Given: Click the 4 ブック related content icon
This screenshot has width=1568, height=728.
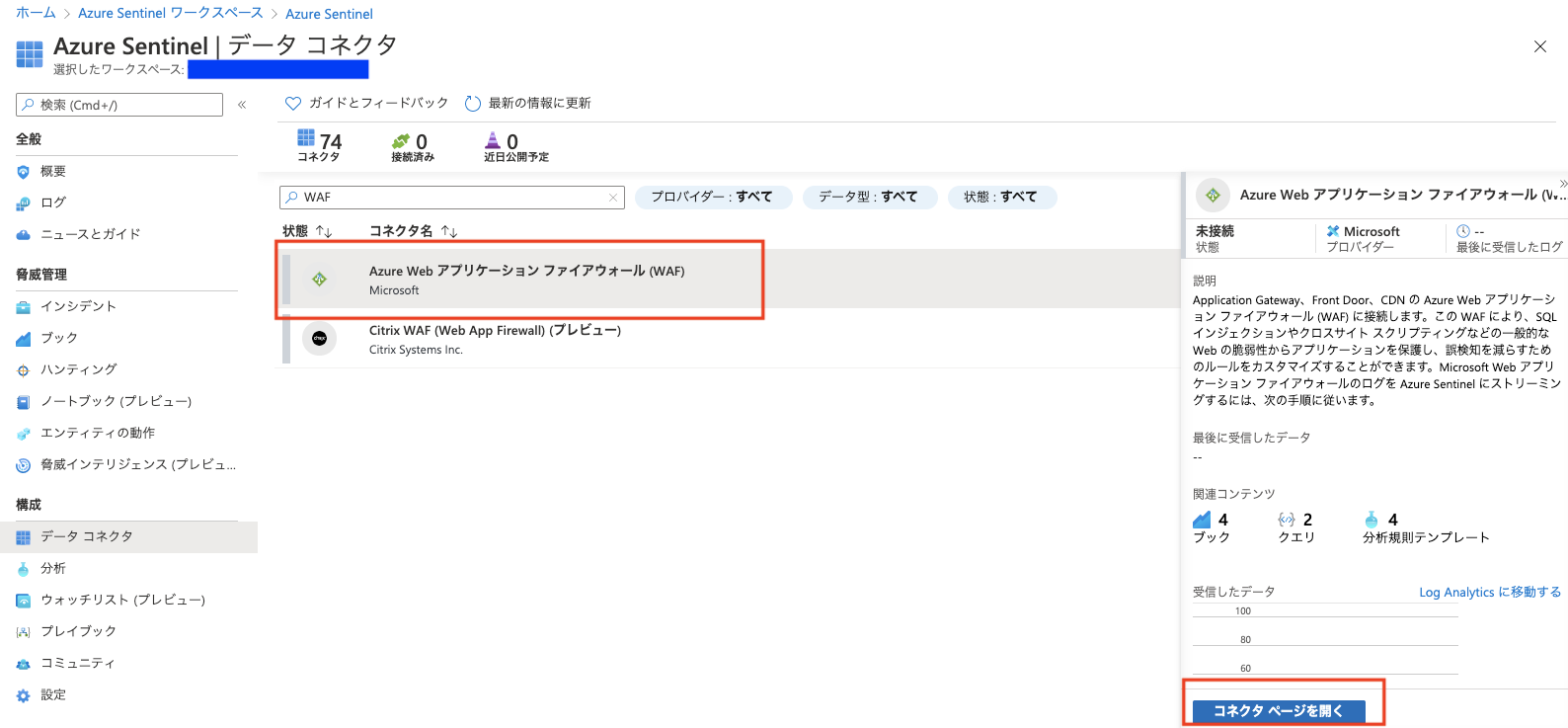Looking at the screenshot, I should (x=1202, y=520).
